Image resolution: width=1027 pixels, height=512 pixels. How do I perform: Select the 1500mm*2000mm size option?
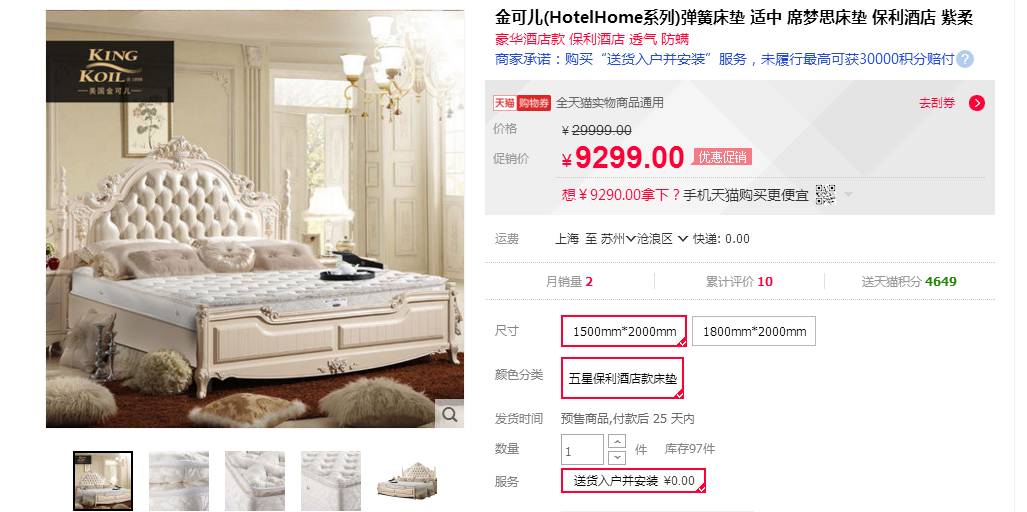[624, 331]
